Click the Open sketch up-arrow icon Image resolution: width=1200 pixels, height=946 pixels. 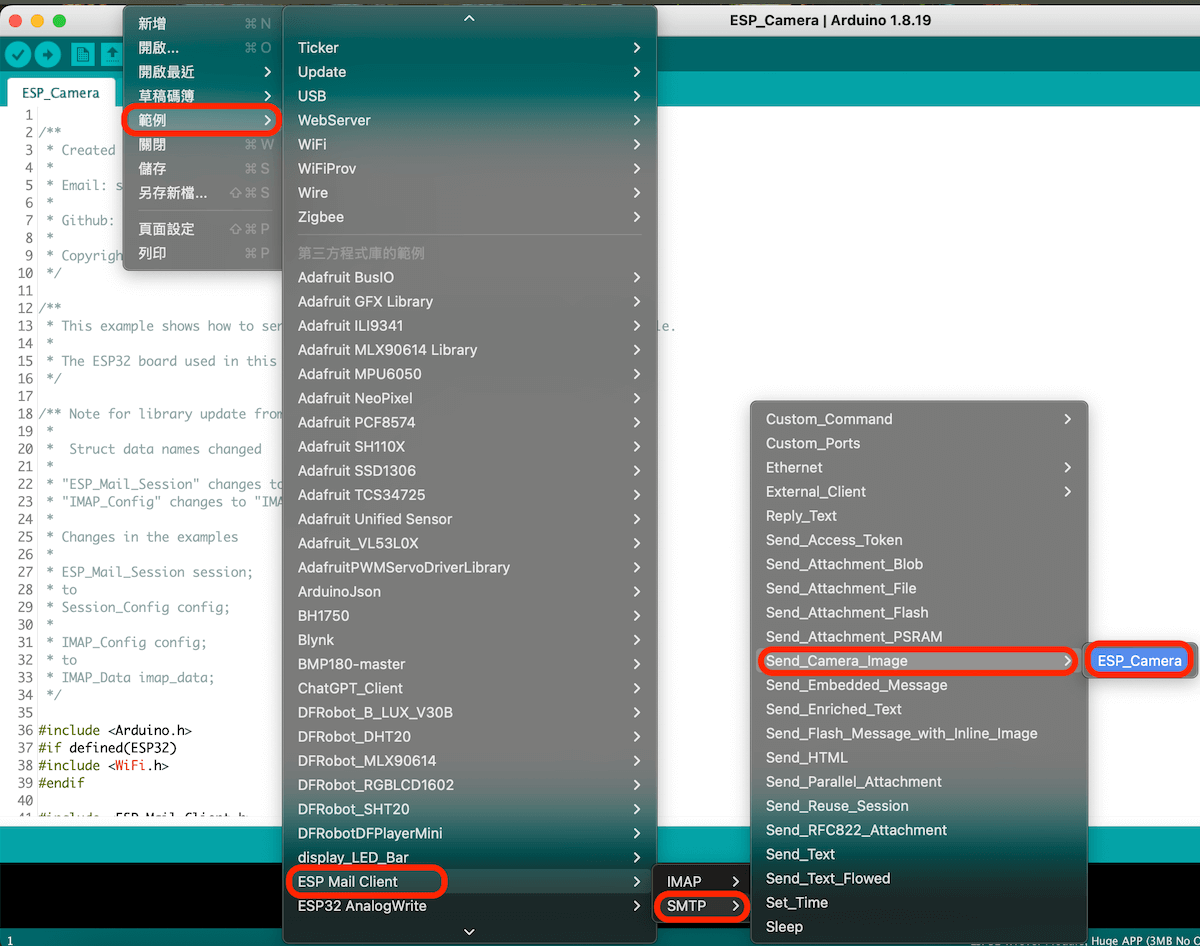(x=110, y=55)
